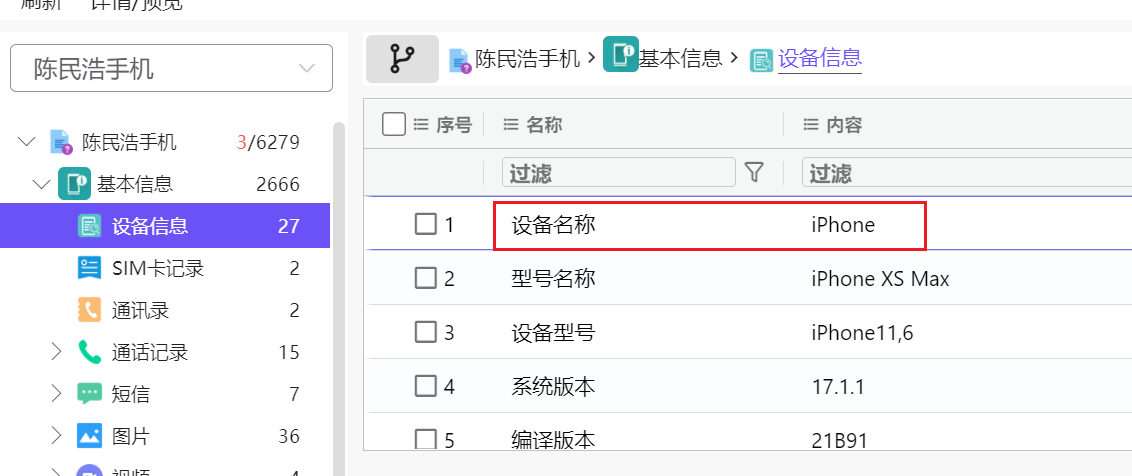Viewport: 1132px width, 476px height.
Task: Click the SIM卡记录 card icon
Action: pos(90,268)
